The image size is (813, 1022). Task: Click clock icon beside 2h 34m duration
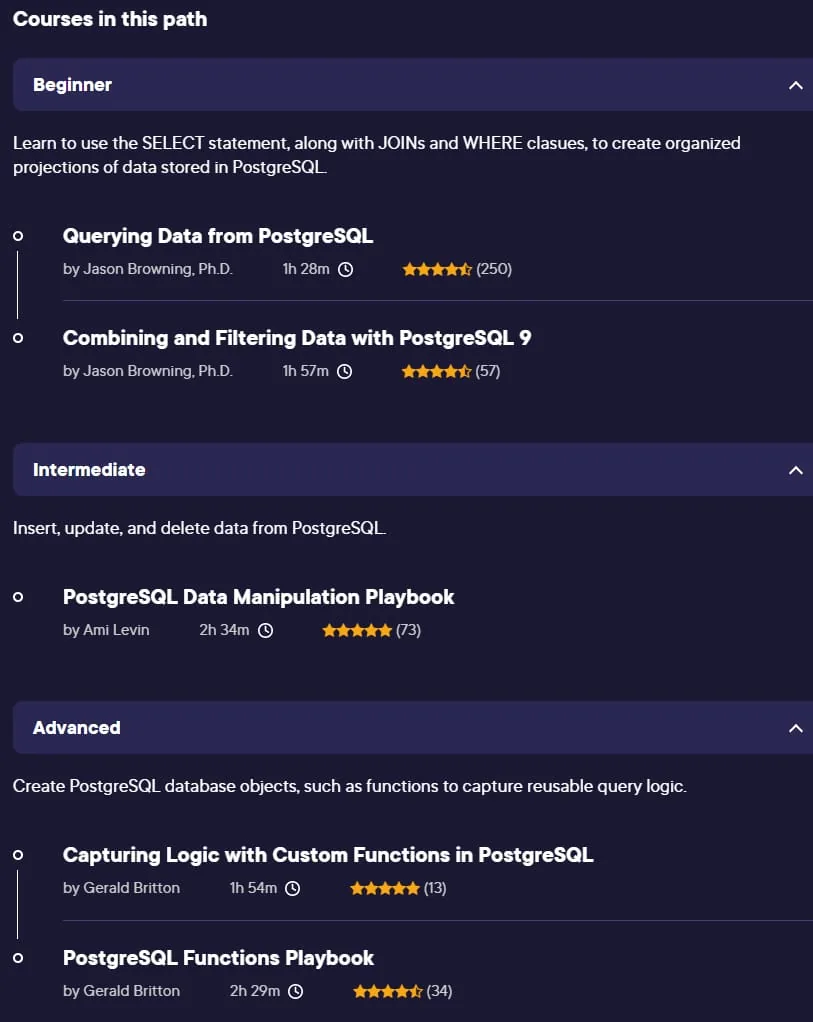pos(265,630)
